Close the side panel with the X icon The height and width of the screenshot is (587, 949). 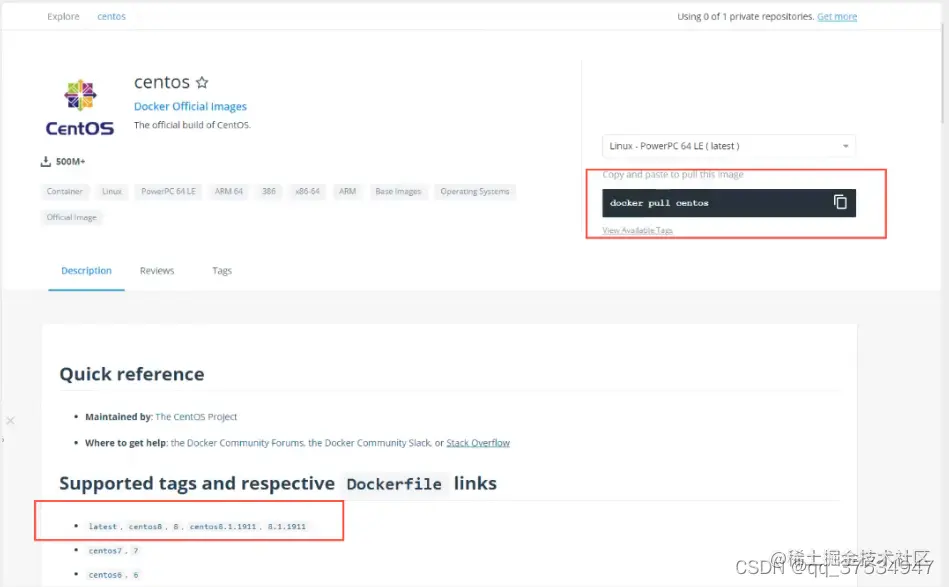coord(10,420)
